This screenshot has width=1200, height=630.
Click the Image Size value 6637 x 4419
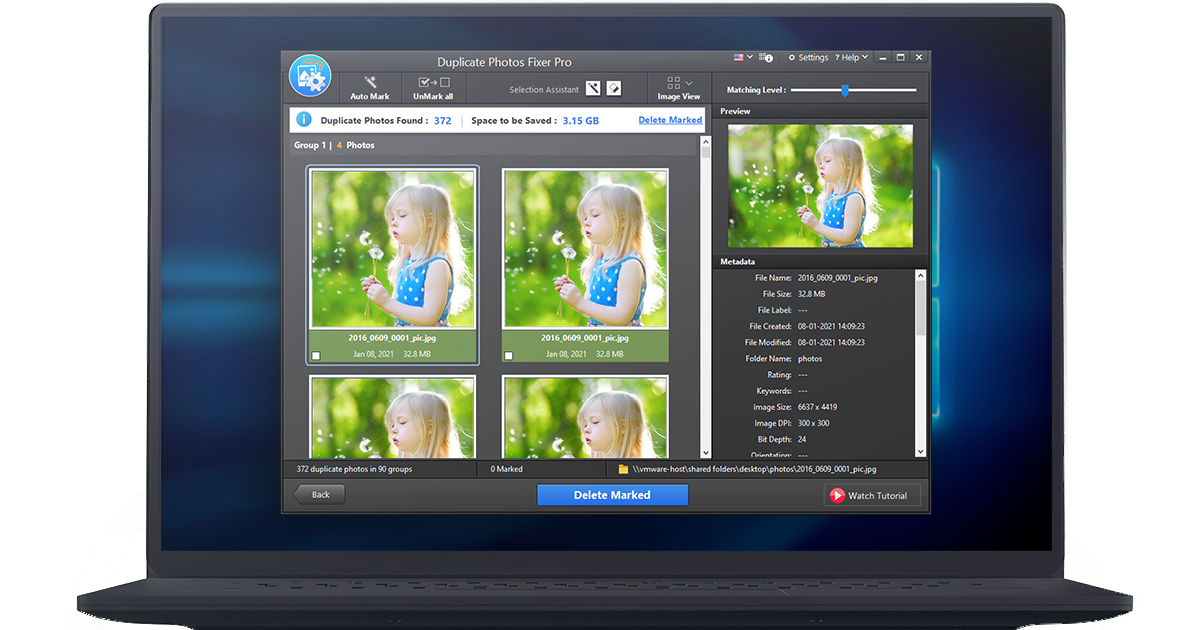[818, 407]
